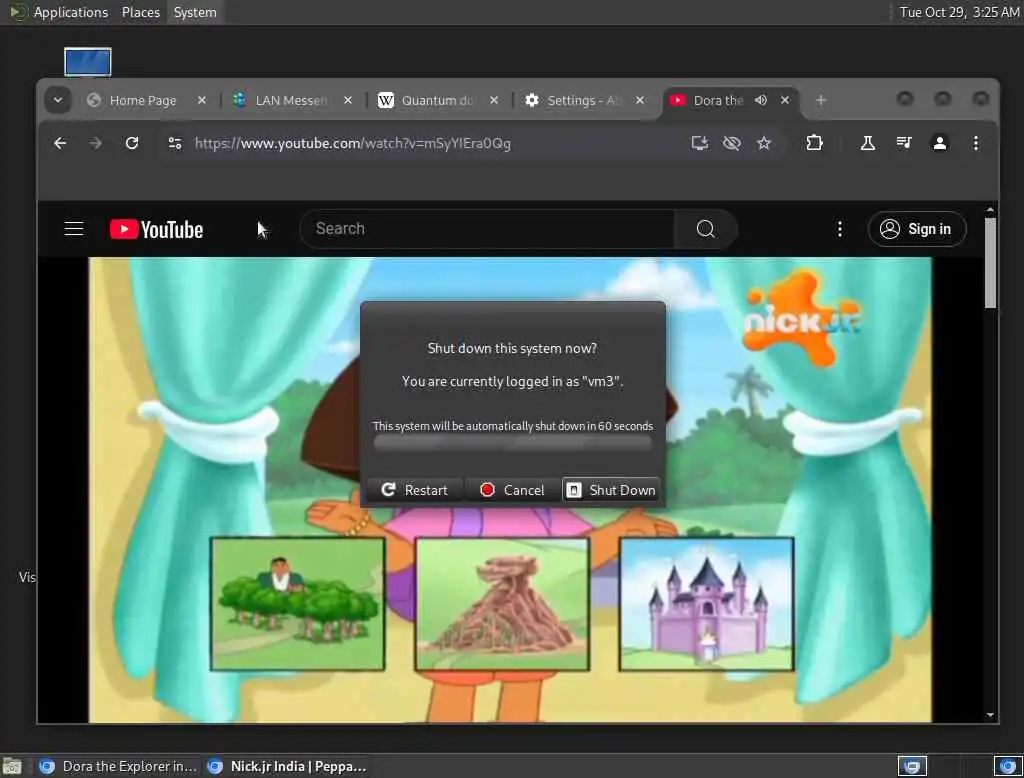Close the Home Page tab
This screenshot has width=1024, height=778.
202,100
